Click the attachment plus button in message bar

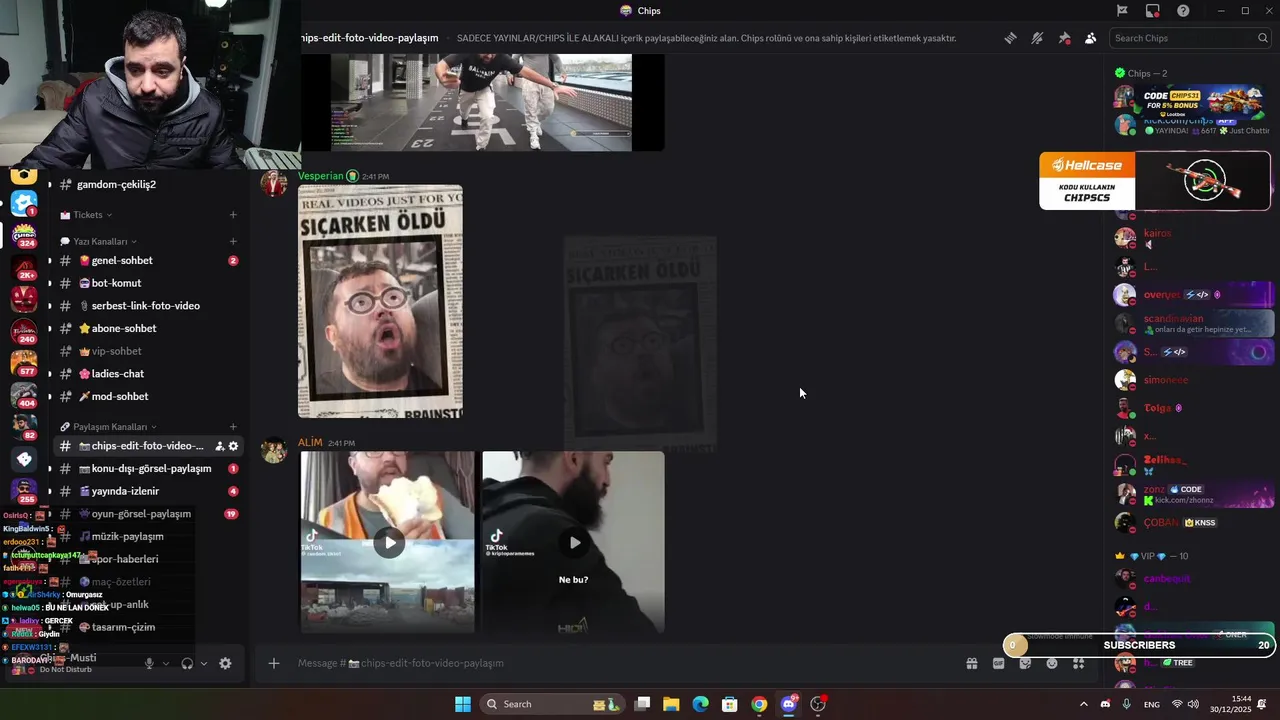pos(273,663)
